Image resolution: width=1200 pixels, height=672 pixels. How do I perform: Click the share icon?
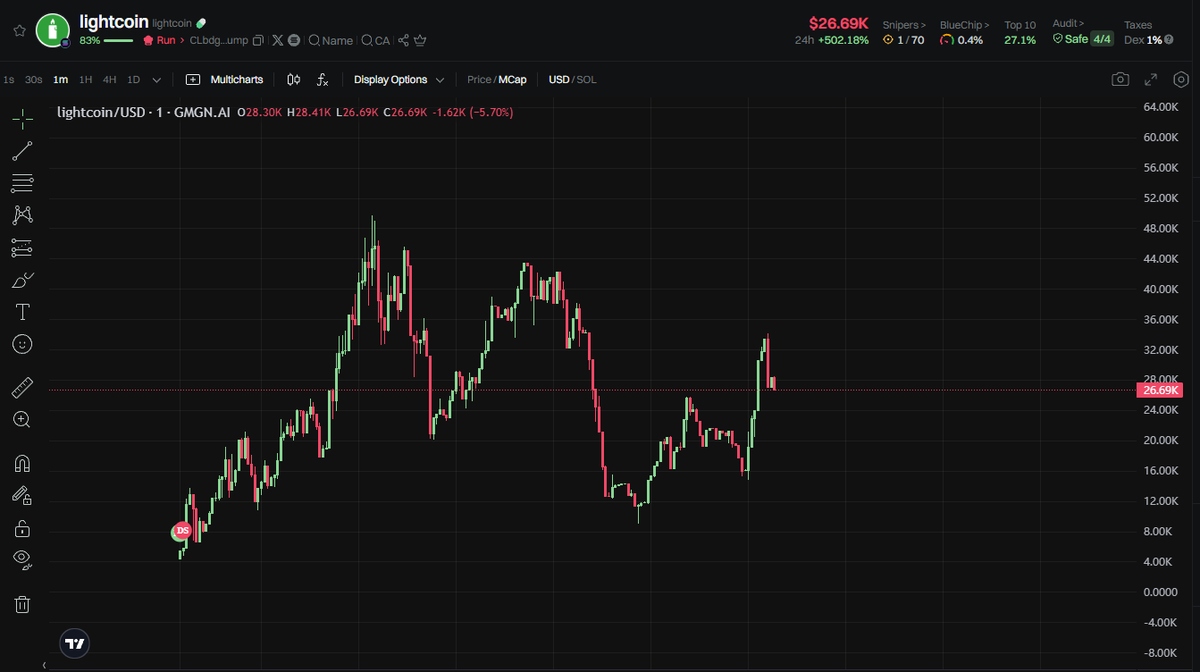click(x=404, y=41)
